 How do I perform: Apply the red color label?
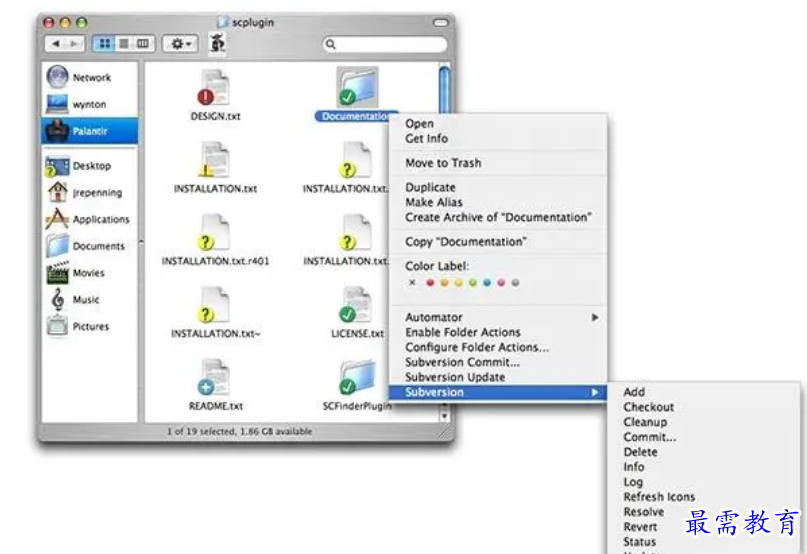(x=430, y=283)
